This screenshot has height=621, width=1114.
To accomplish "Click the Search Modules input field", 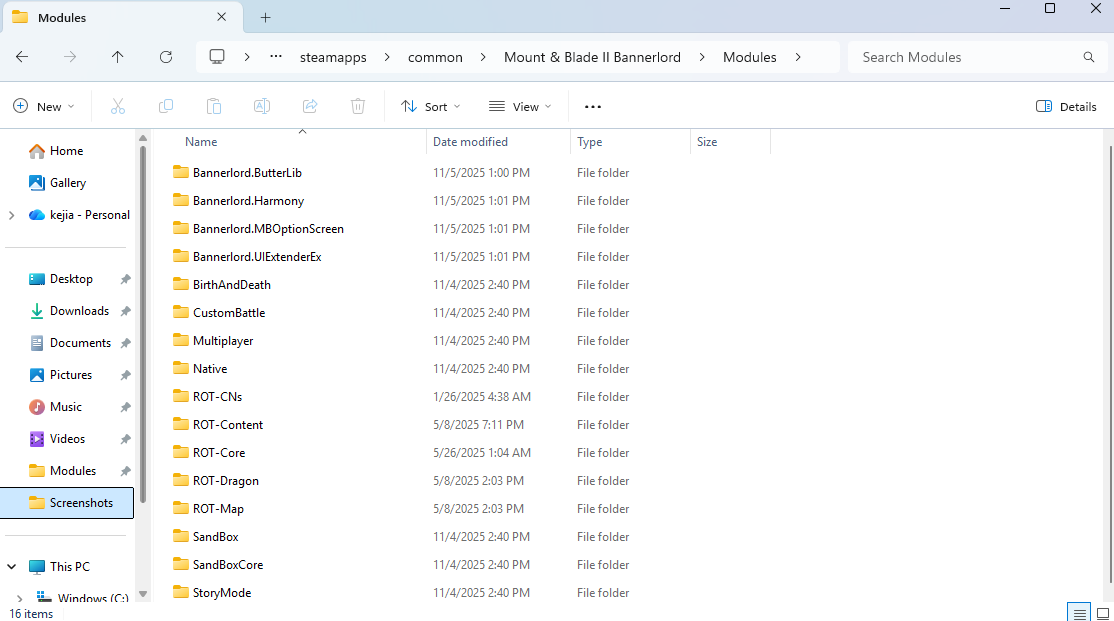I will [965, 57].
